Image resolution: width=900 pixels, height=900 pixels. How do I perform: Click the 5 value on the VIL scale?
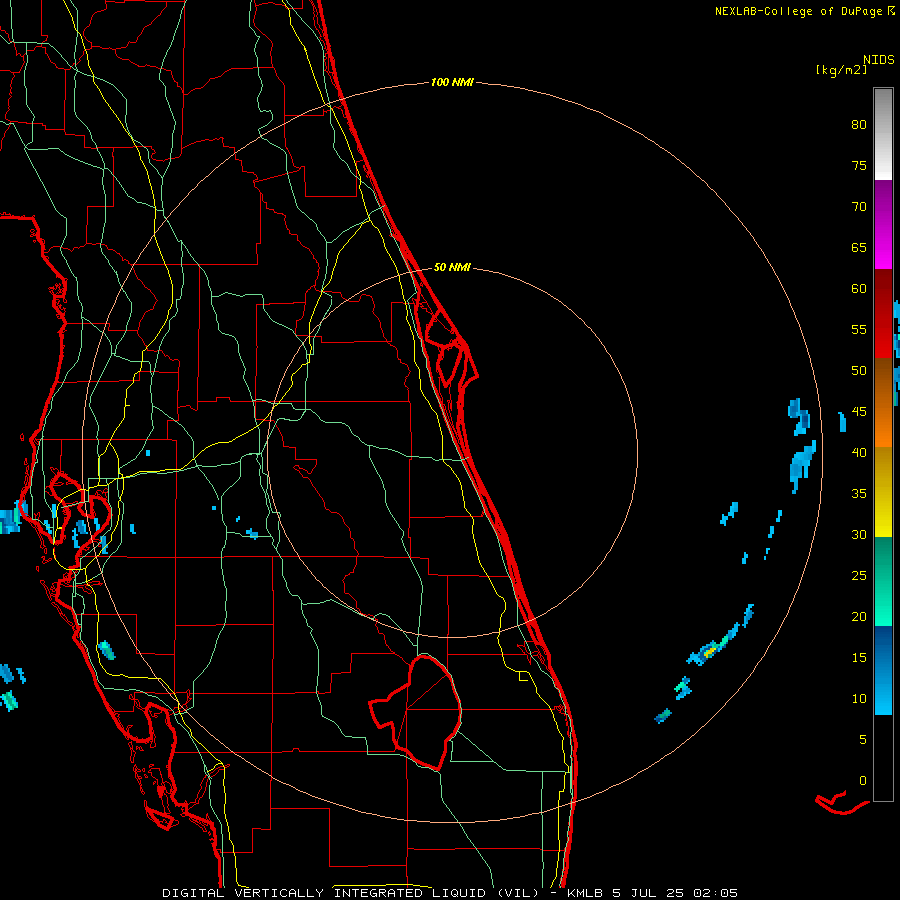pos(863,740)
